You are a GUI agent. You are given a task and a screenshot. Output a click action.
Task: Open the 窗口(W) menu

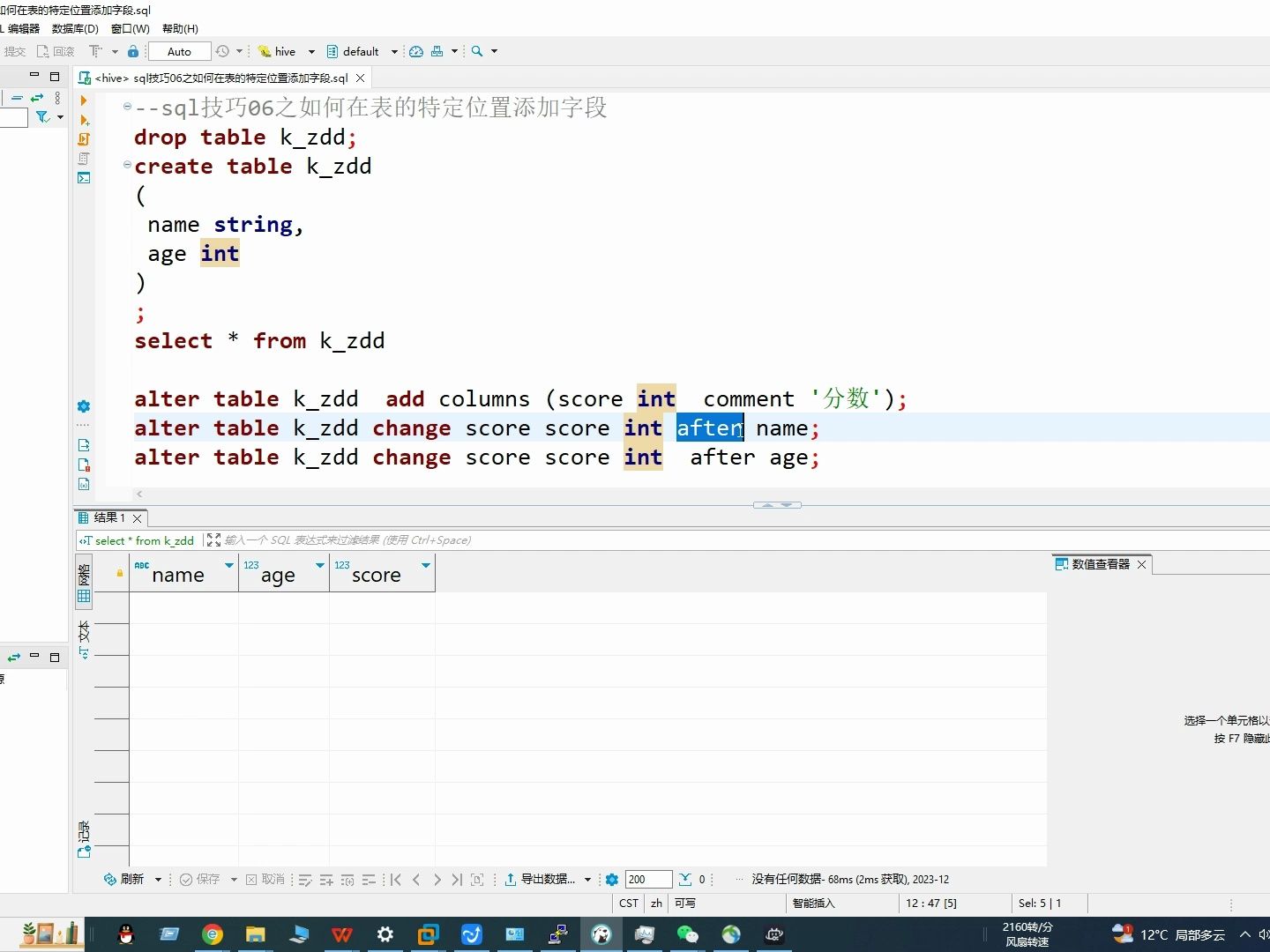[x=131, y=28]
